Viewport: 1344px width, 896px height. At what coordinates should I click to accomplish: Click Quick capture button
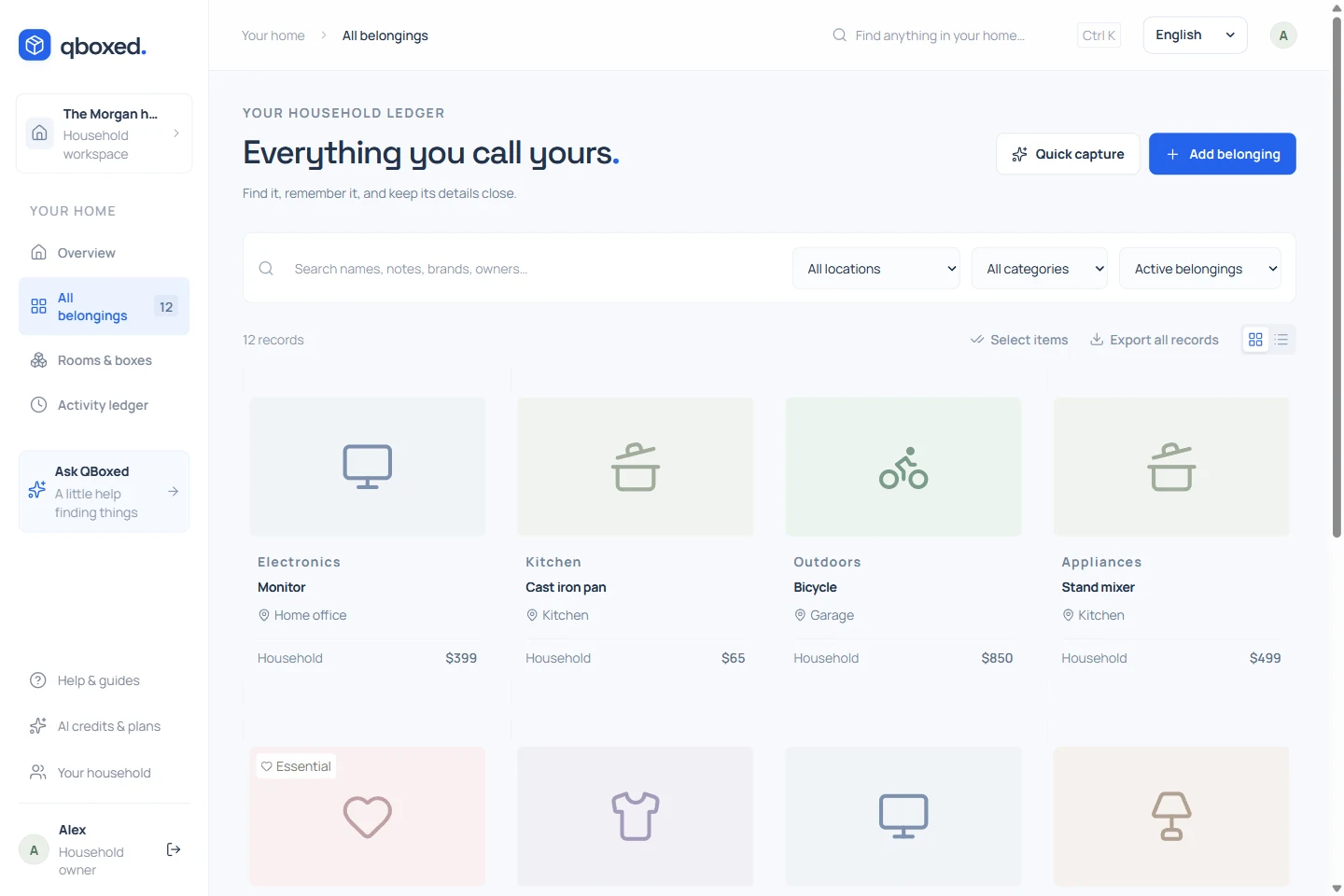[x=1068, y=154]
